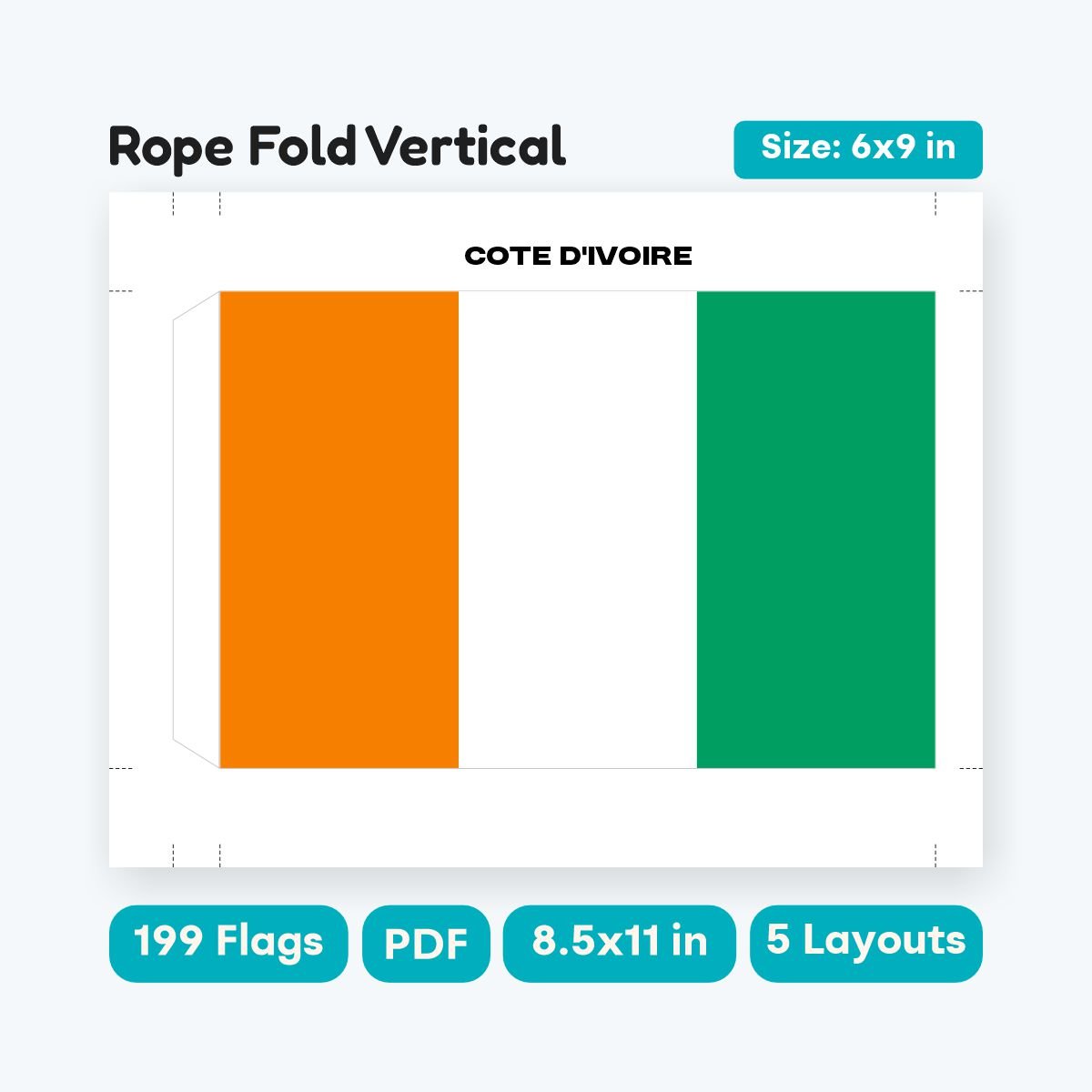The width and height of the screenshot is (1092, 1092).
Task: Click the top-right dashed cut mark
Action: pyautogui.click(x=935, y=204)
